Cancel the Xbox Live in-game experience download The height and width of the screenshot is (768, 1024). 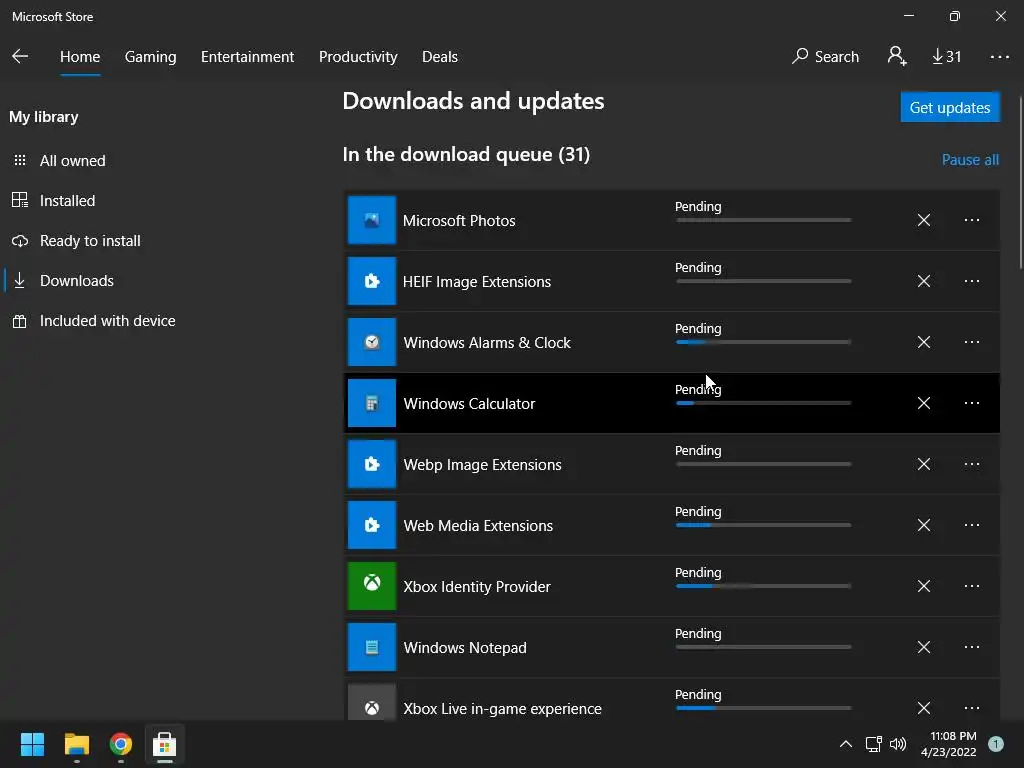(x=923, y=708)
